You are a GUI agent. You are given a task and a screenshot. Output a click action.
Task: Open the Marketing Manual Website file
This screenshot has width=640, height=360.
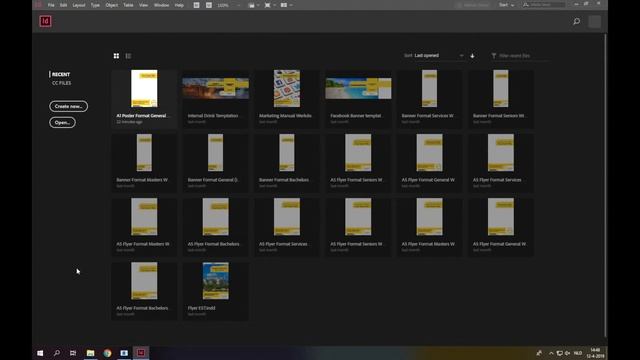click(x=287, y=99)
